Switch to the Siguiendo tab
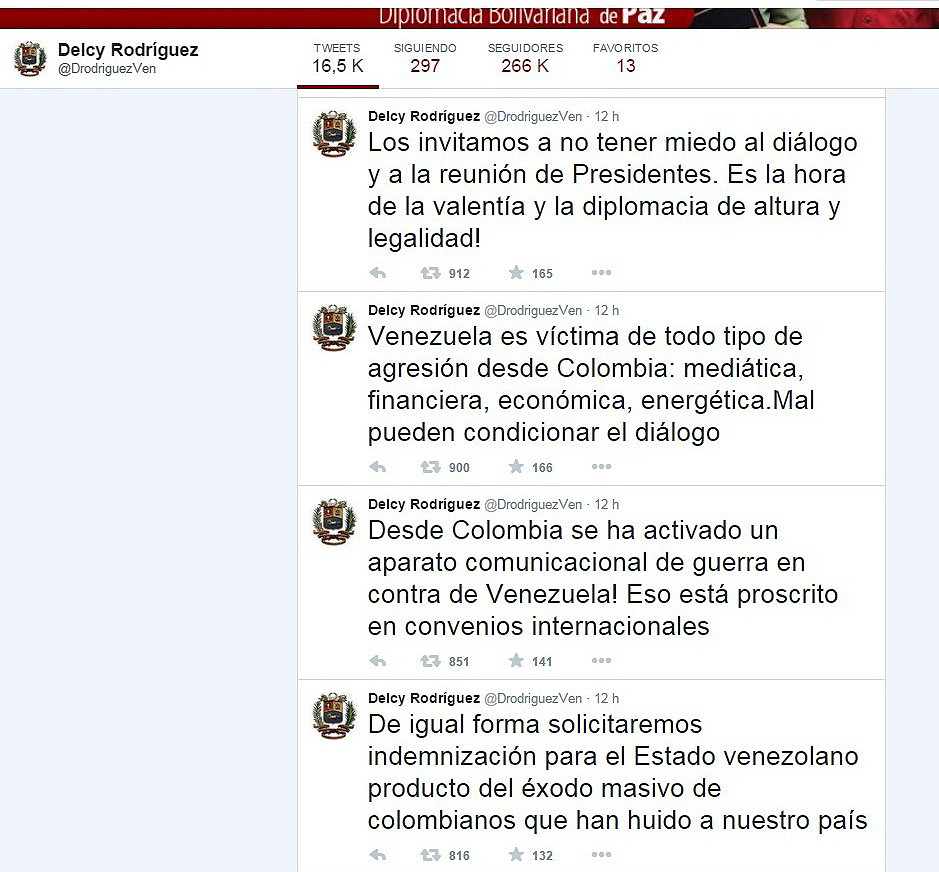This screenshot has width=939, height=872. pyautogui.click(x=425, y=58)
